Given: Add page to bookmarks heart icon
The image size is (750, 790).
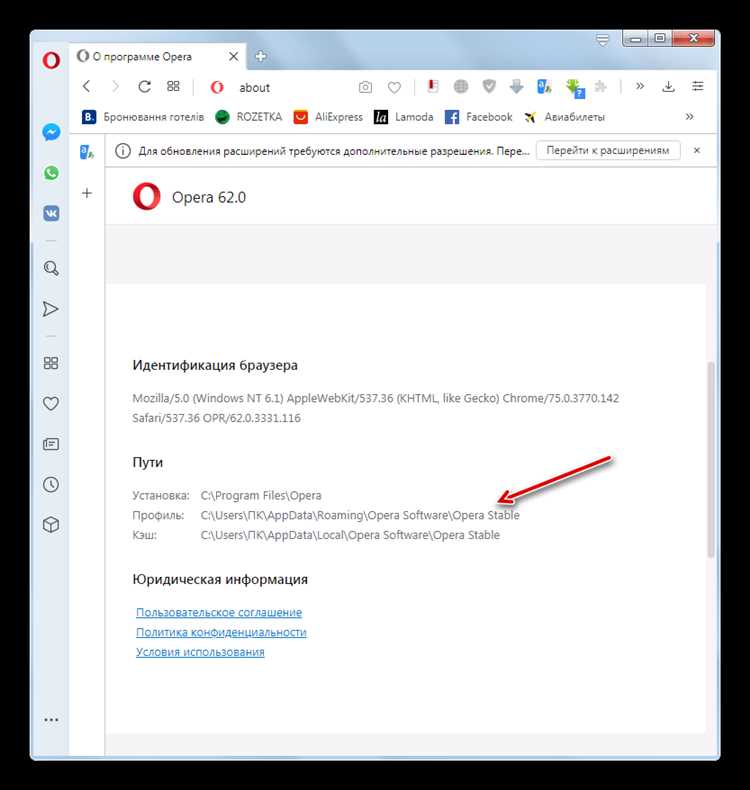Looking at the screenshot, I should 394,88.
